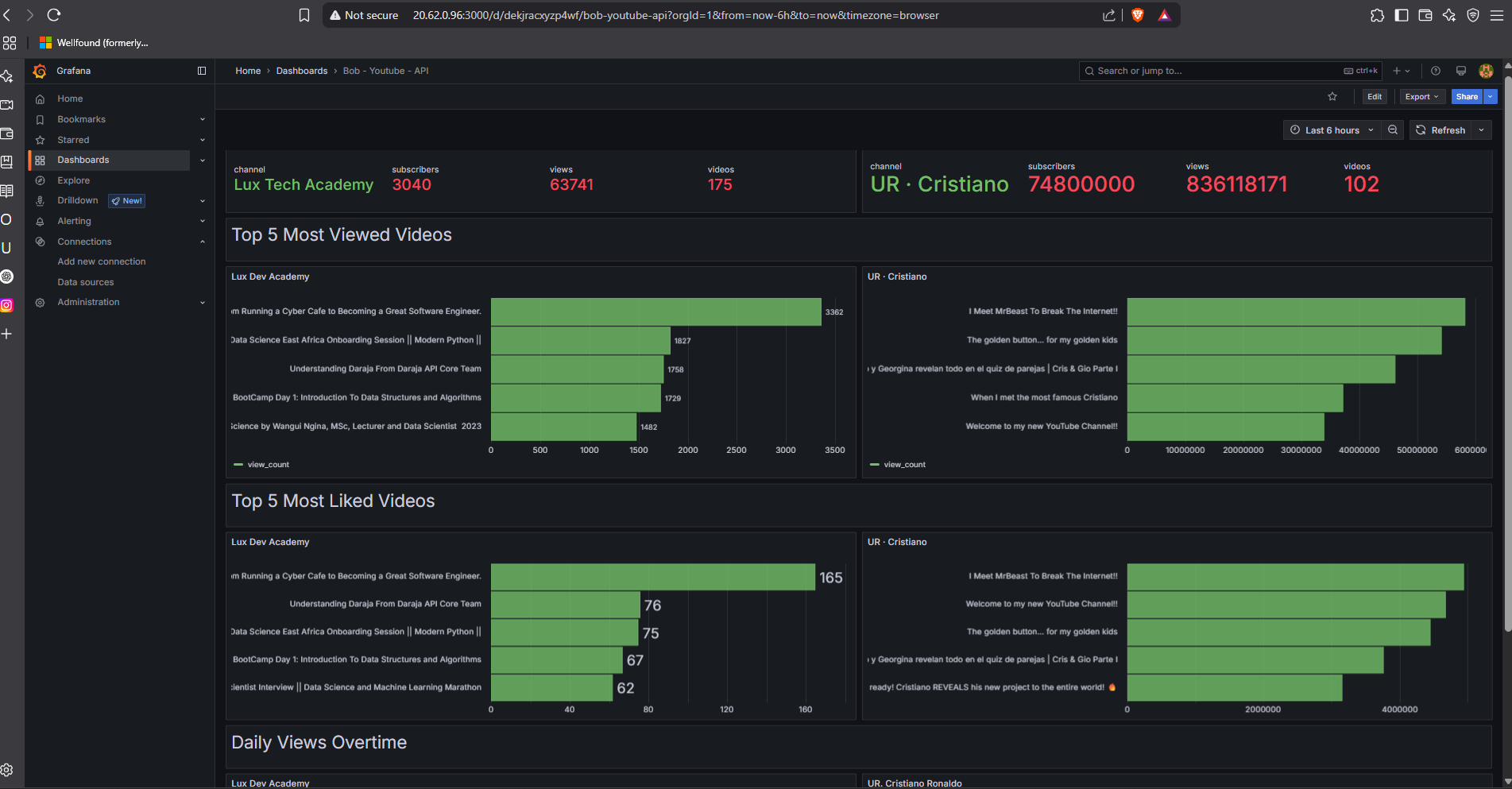Viewport: 1512px width, 789px height.
Task: Star this dashboard as a favorite
Action: (x=1332, y=97)
